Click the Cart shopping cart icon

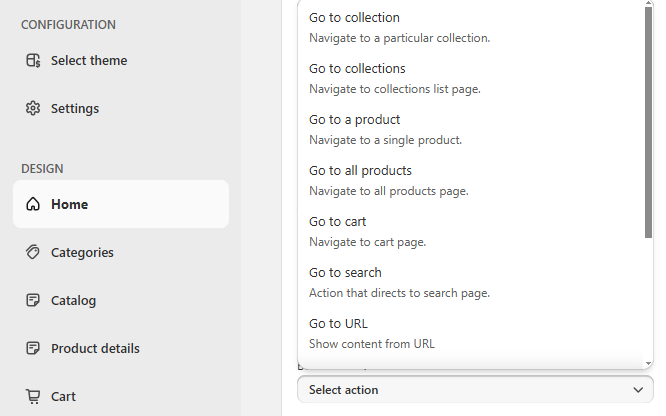[x=33, y=396]
